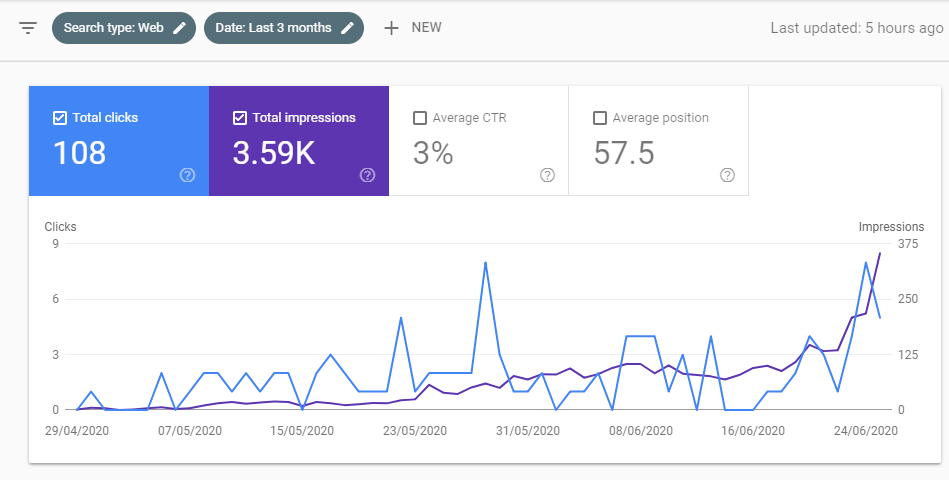Screen dimensions: 949x480
Task: Edit Search type filter via pencil icon
Action: pos(180,28)
